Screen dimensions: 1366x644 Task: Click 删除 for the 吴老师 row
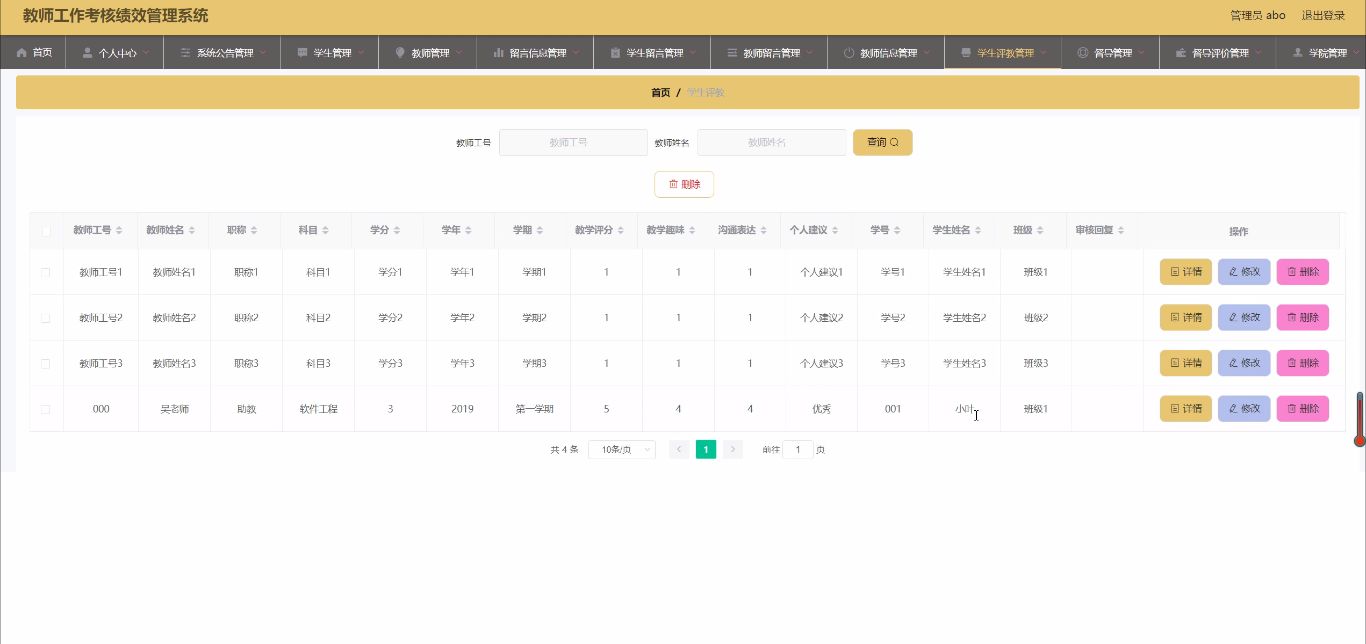[x=1303, y=409]
